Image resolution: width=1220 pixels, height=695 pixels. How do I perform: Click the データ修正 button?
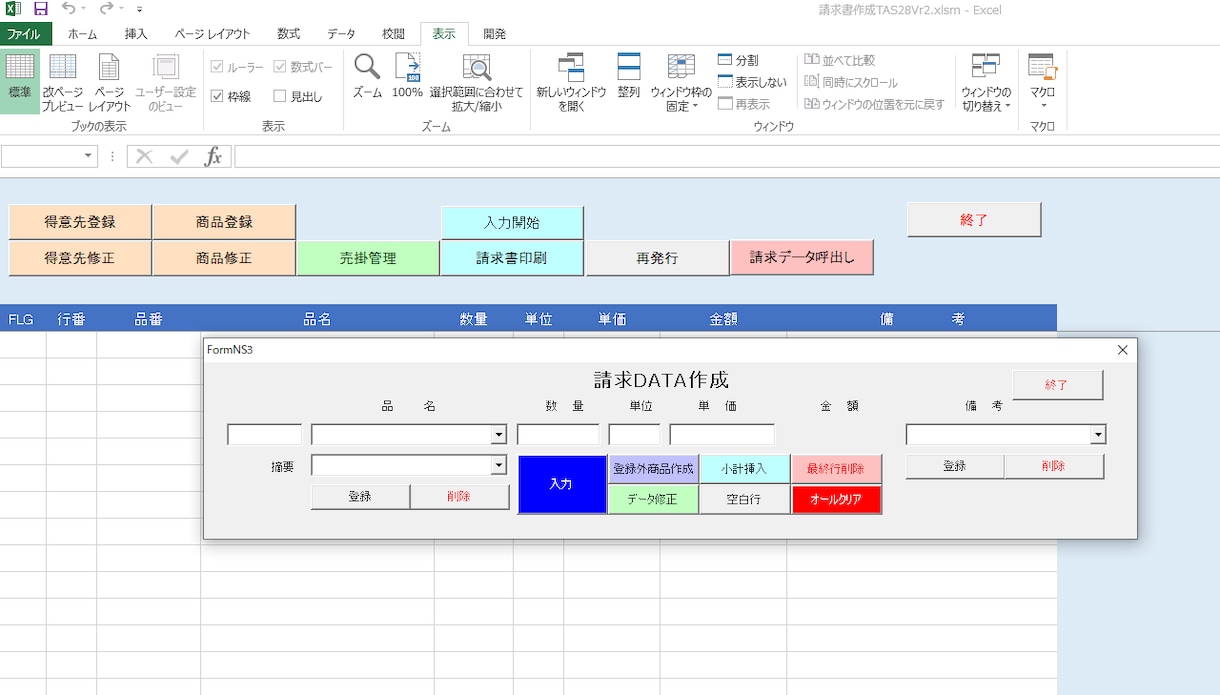coord(653,499)
